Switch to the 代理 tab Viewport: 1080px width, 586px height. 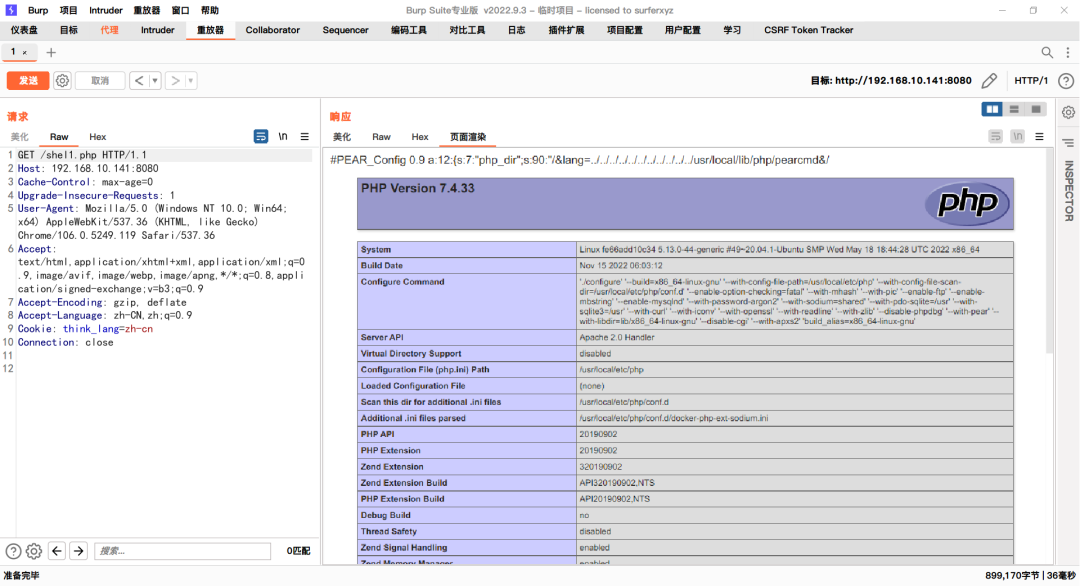[x=110, y=30]
